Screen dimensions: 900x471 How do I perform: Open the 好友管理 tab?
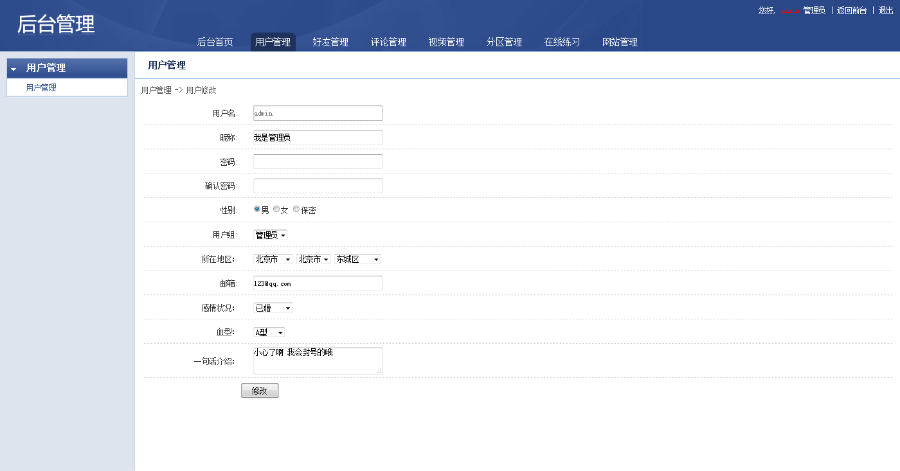331,42
